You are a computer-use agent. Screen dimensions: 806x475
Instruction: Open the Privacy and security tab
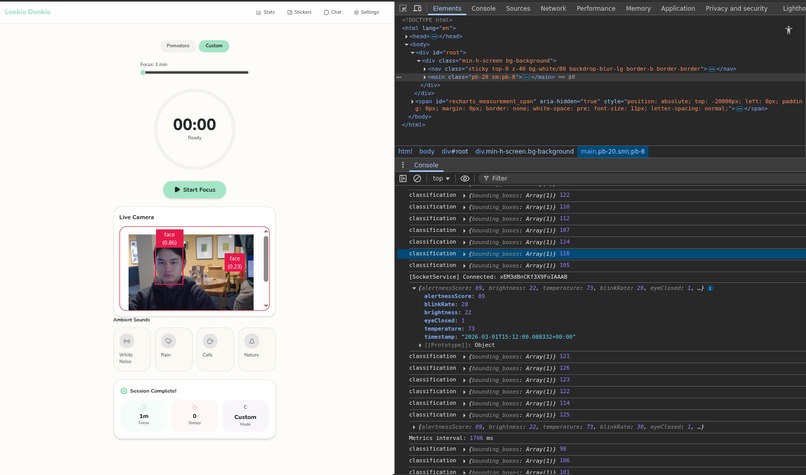736,8
